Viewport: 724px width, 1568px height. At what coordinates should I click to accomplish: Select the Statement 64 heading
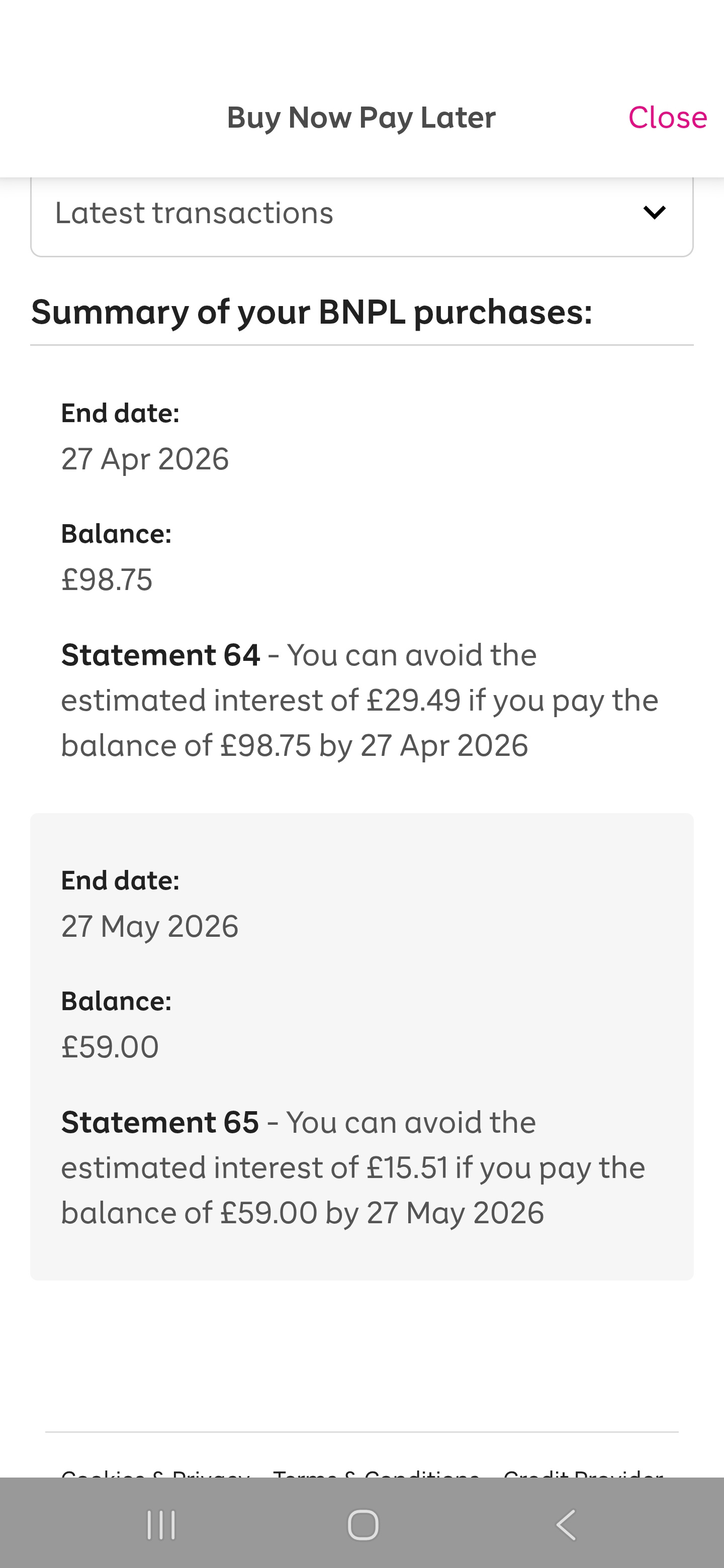click(x=161, y=655)
